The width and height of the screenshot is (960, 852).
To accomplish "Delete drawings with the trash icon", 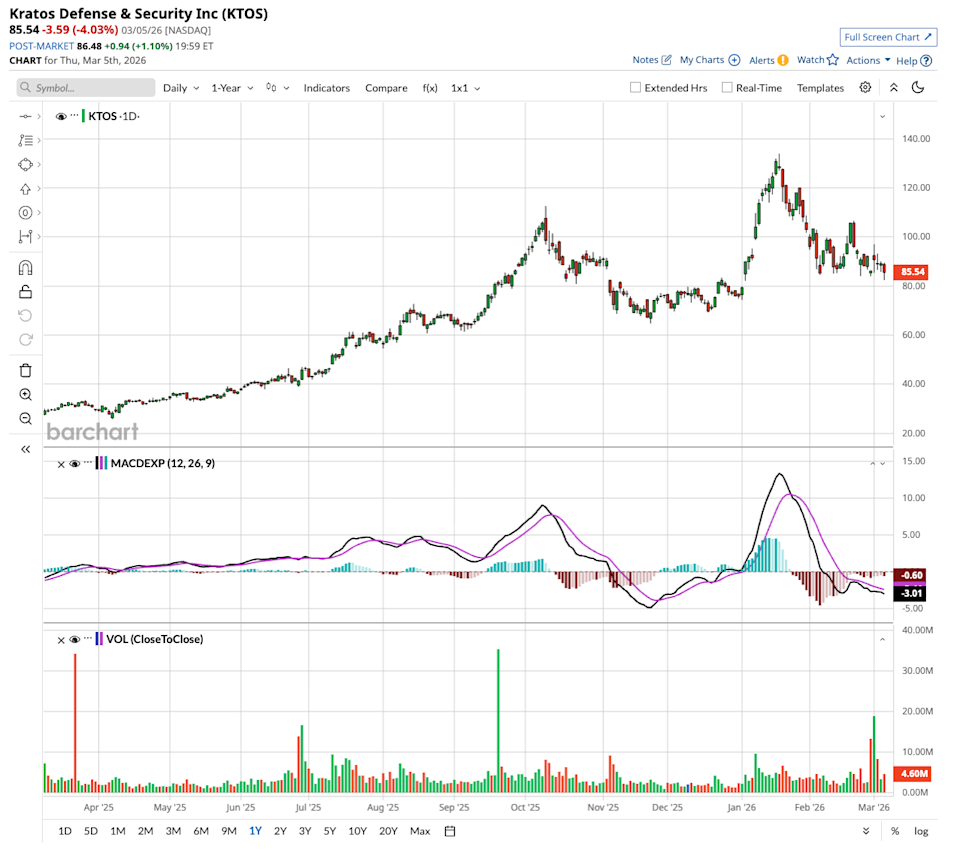I will coord(26,370).
